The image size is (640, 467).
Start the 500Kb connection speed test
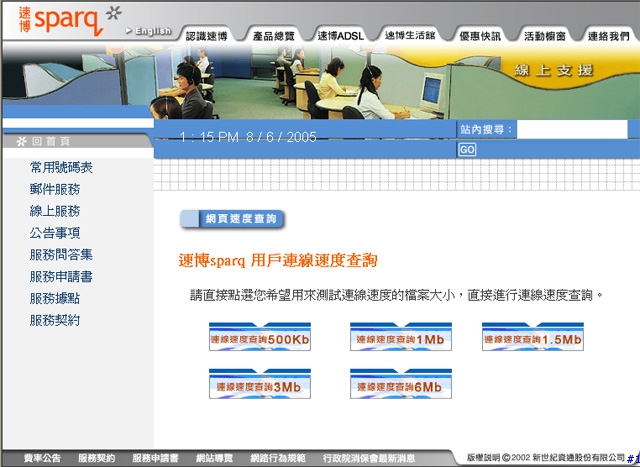click(x=260, y=337)
